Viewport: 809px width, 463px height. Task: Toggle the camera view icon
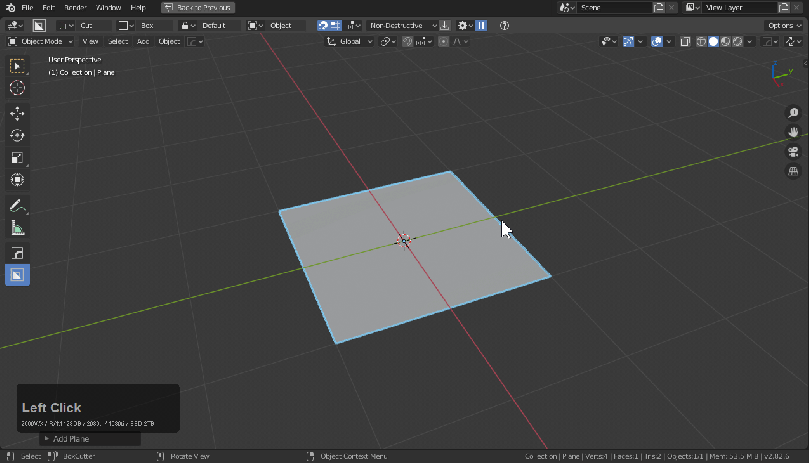(793, 151)
